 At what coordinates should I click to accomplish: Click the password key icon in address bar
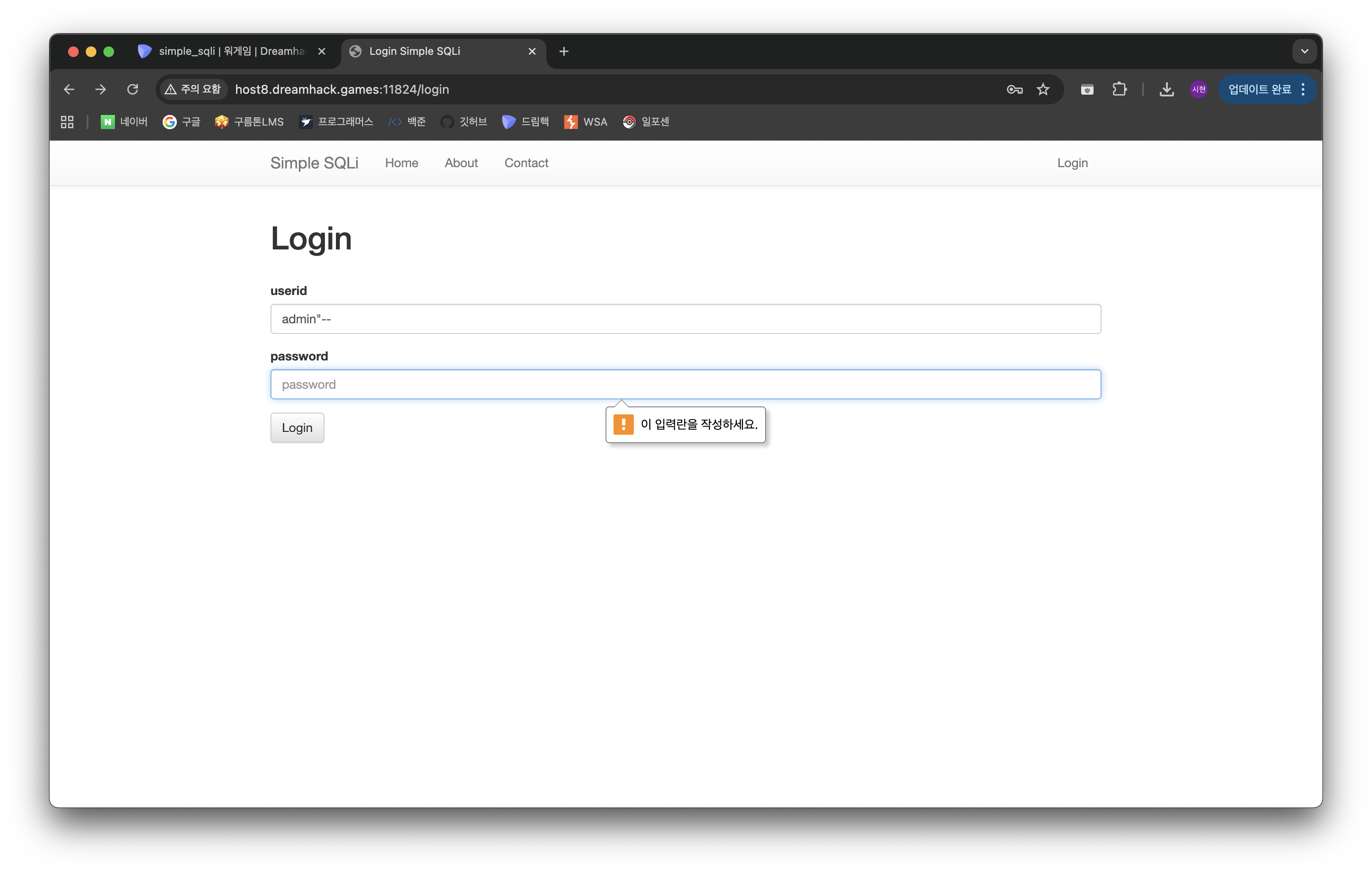click(x=1014, y=89)
